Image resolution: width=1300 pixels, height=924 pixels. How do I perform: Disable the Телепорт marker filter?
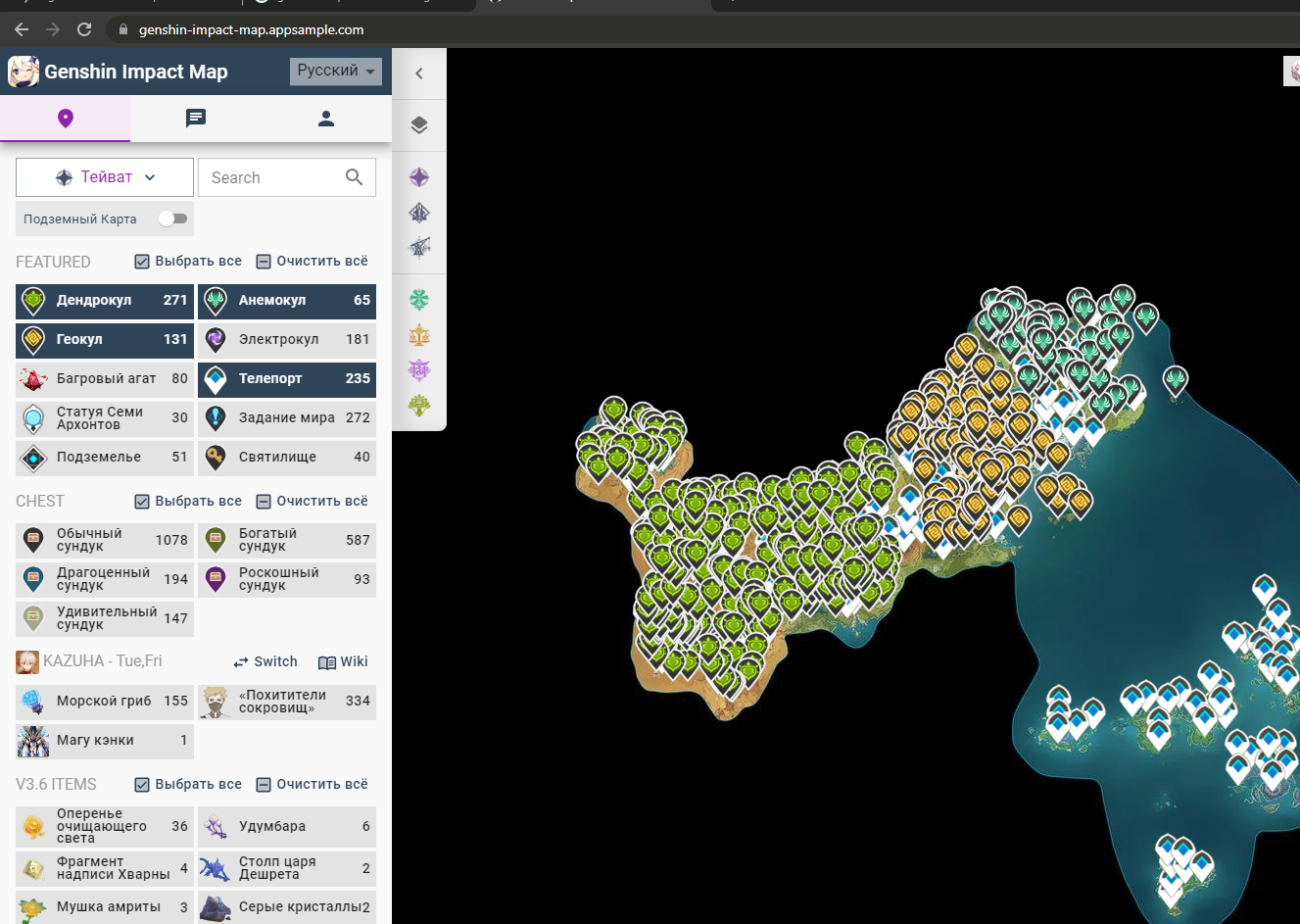[287, 379]
